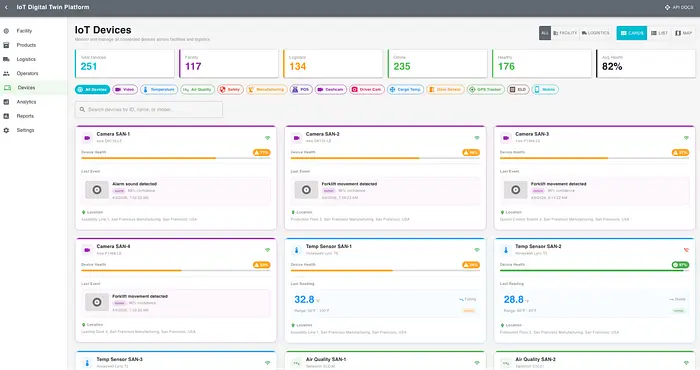Filter by Cargo Temp devices
The height and width of the screenshot is (370, 700).
point(405,90)
